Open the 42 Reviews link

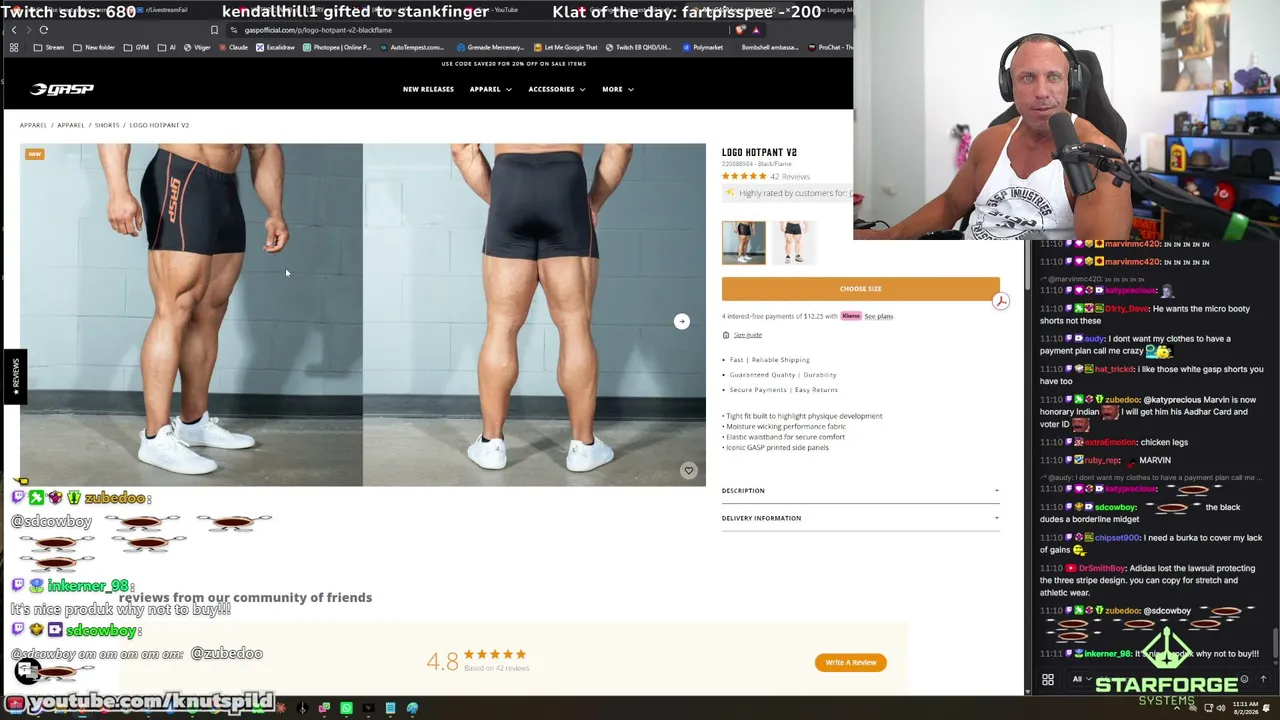790,177
